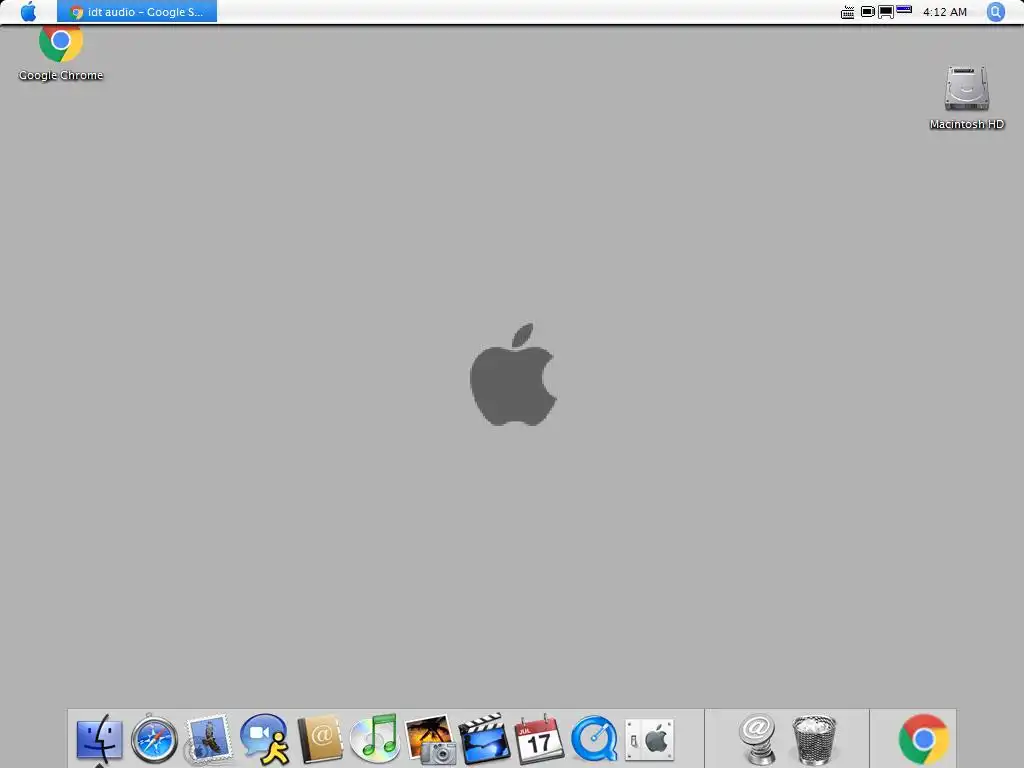Click the battery status icon in the menu bar
The image size is (1024, 768).
pos(867,12)
